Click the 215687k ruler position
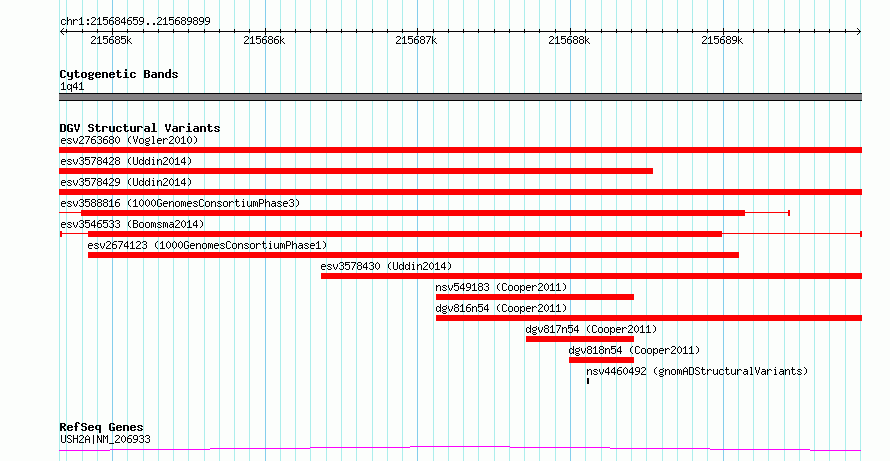890x461 pixels. tap(417, 40)
